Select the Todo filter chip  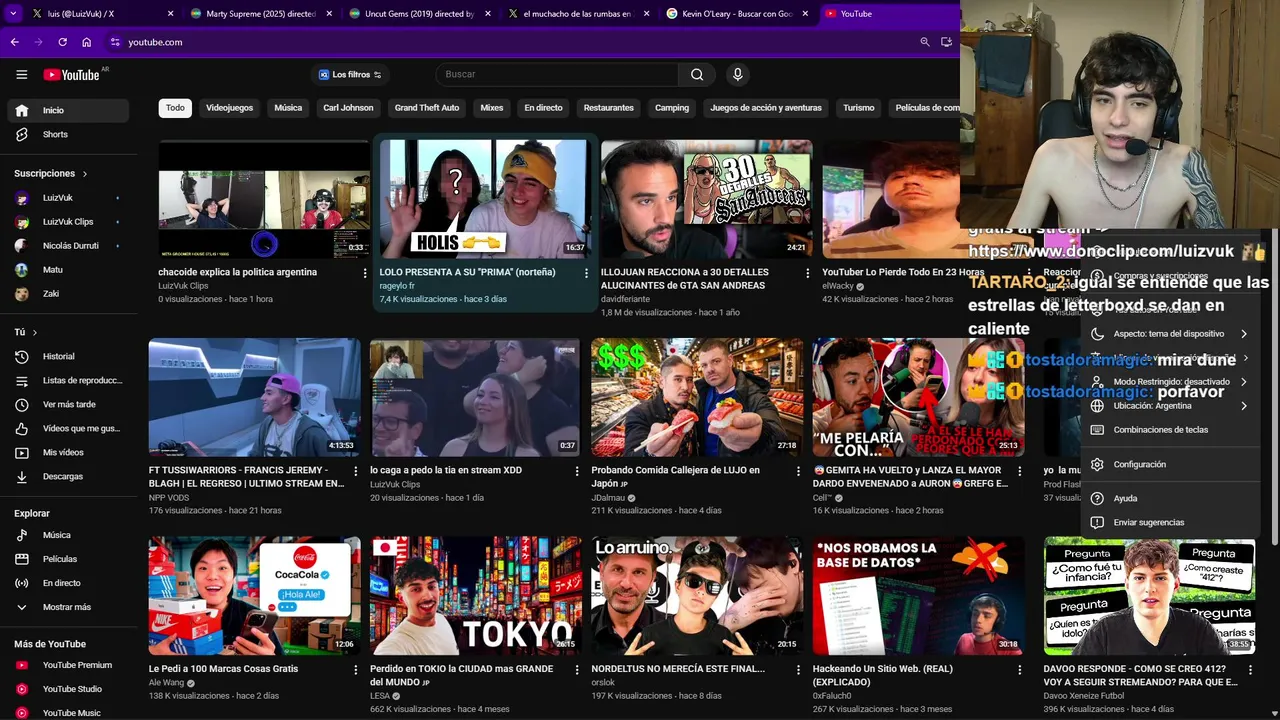(175, 108)
